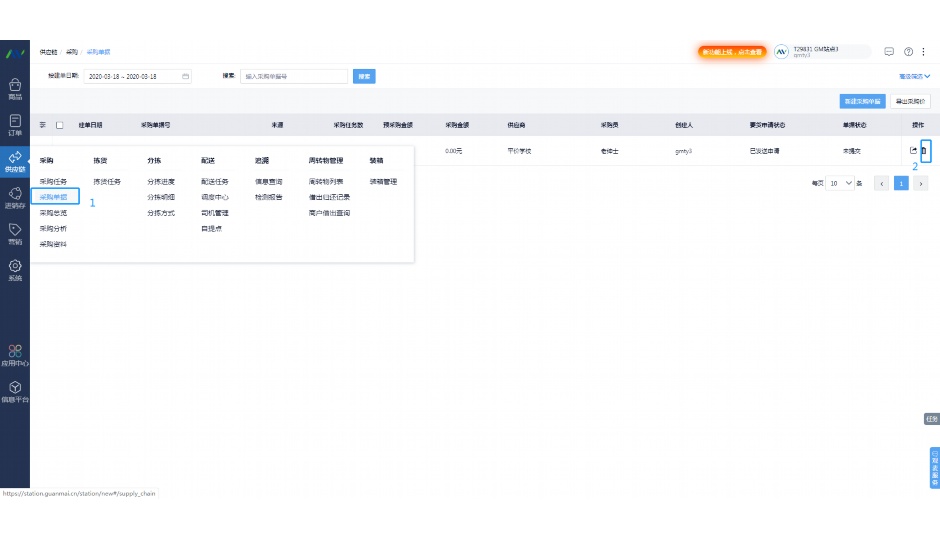This screenshot has width=940, height=539.
Task: Open the three-dot more menu in header
Action: point(926,52)
